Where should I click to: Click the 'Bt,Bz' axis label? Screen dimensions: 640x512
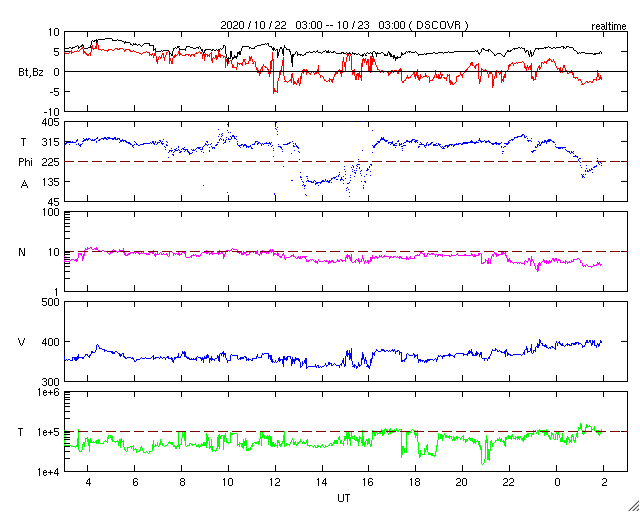(31, 73)
